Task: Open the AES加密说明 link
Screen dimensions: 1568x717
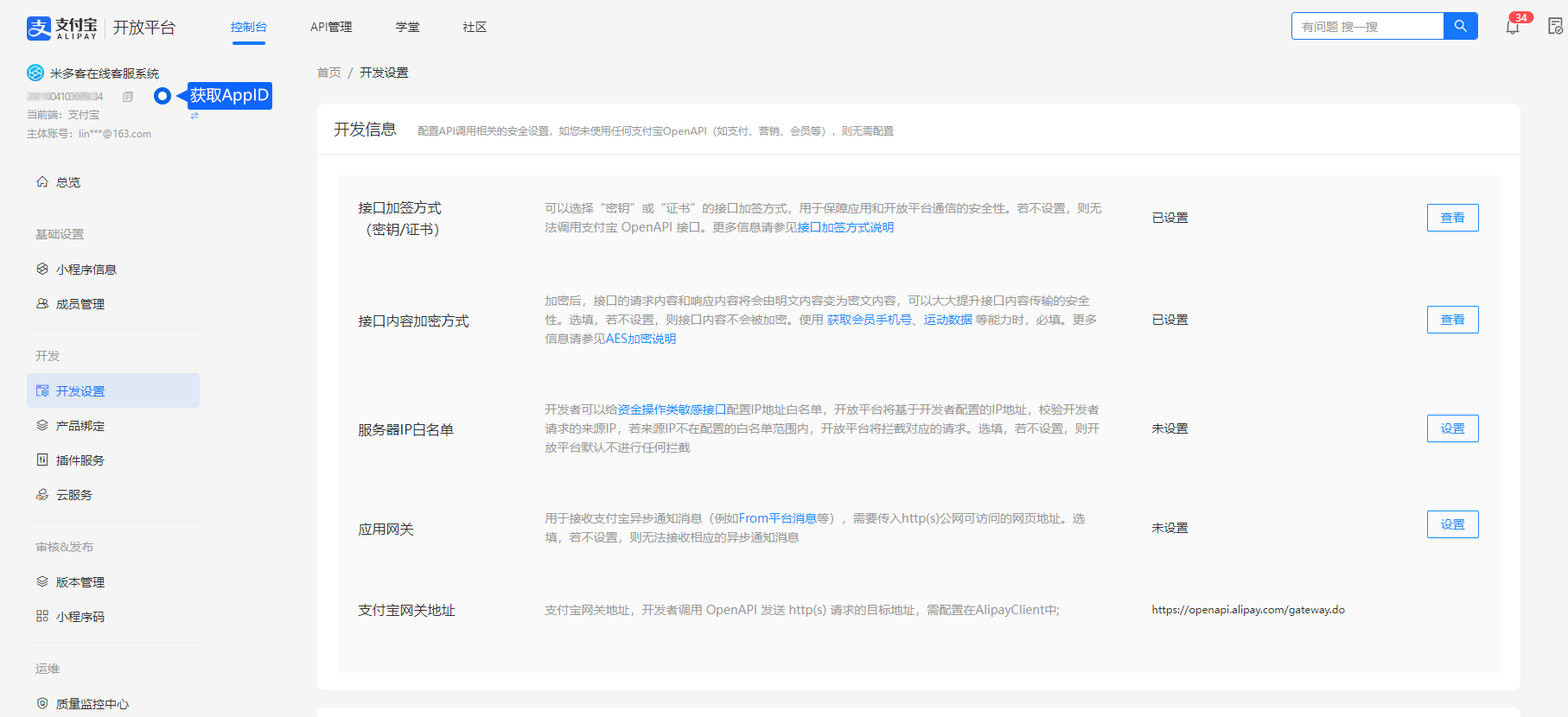Action: (x=641, y=339)
